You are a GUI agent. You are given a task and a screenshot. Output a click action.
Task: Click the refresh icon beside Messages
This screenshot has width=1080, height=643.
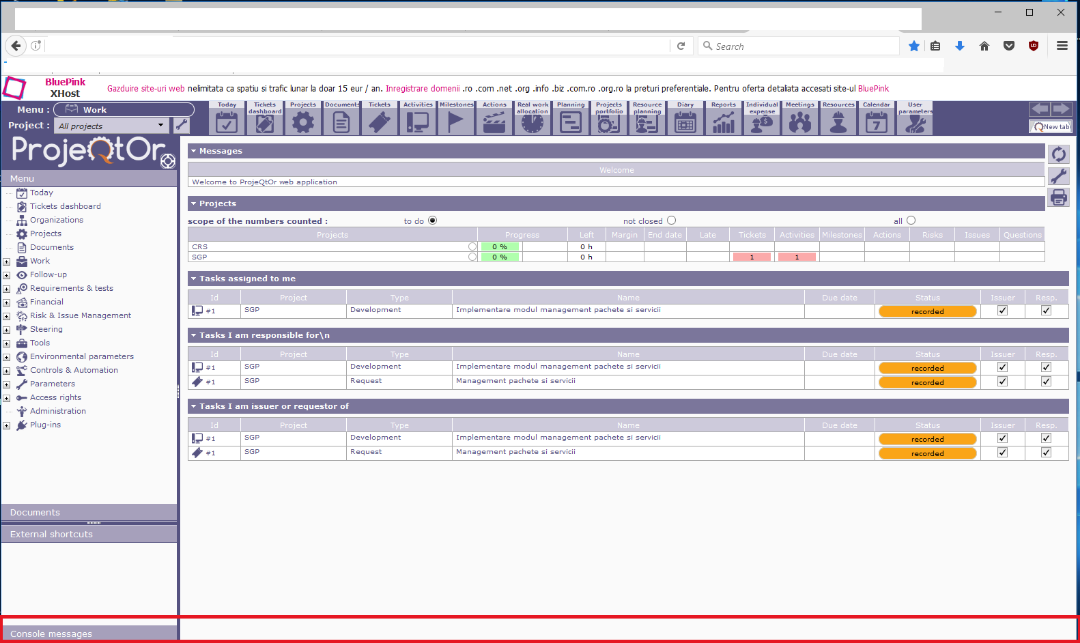[1058, 154]
